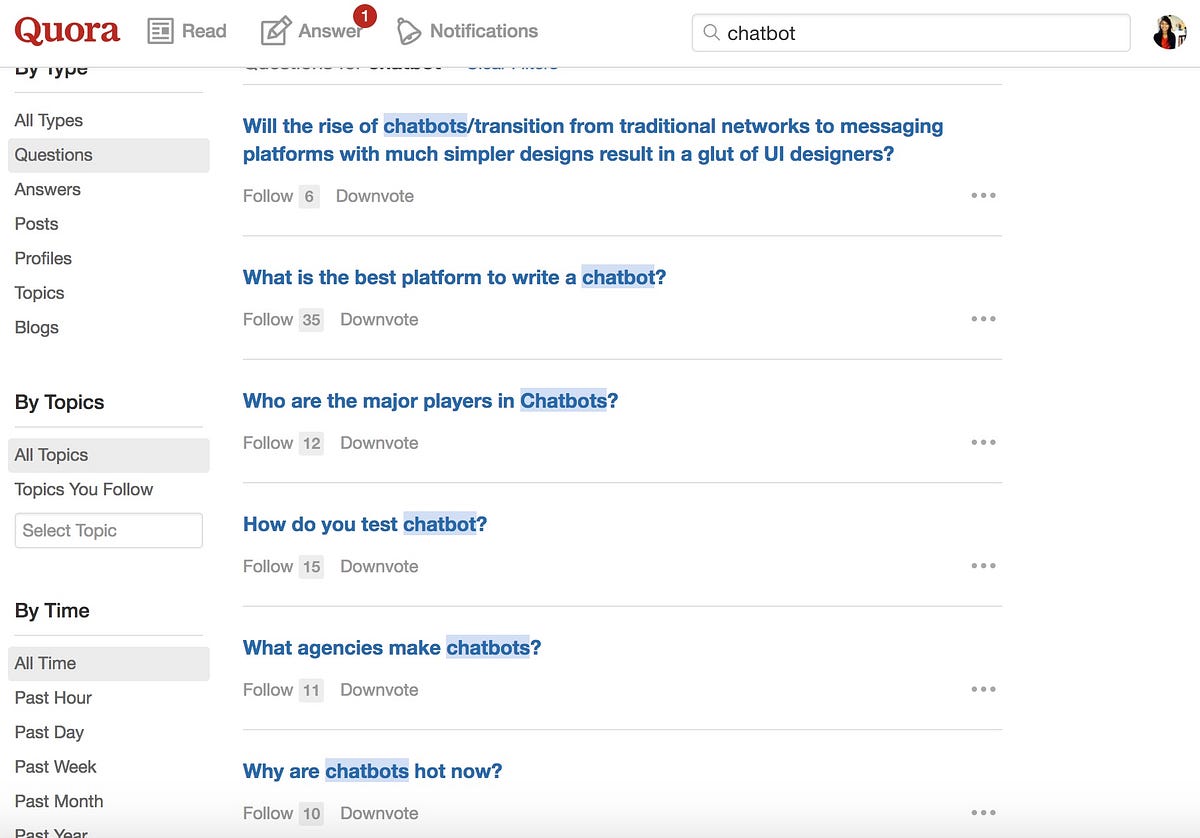Open more options for major players question
The image size is (1200, 838).
point(983,442)
